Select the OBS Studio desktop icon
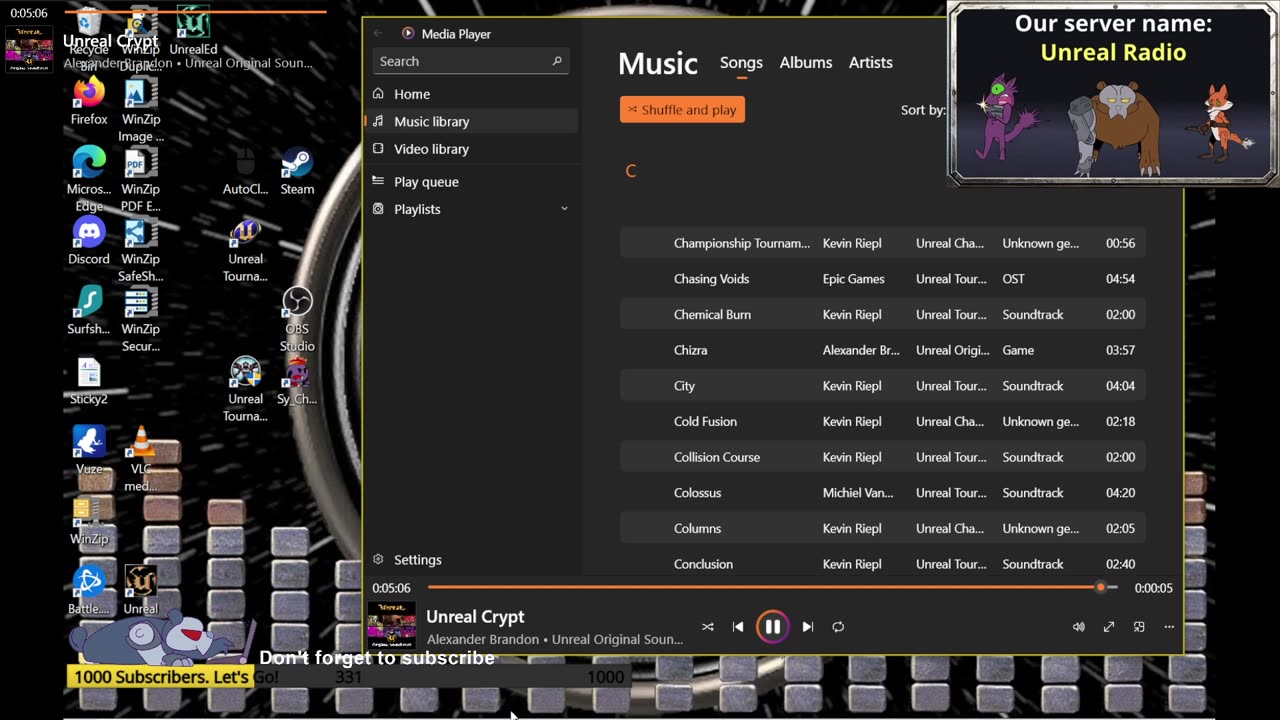1280x720 pixels. [x=297, y=319]
